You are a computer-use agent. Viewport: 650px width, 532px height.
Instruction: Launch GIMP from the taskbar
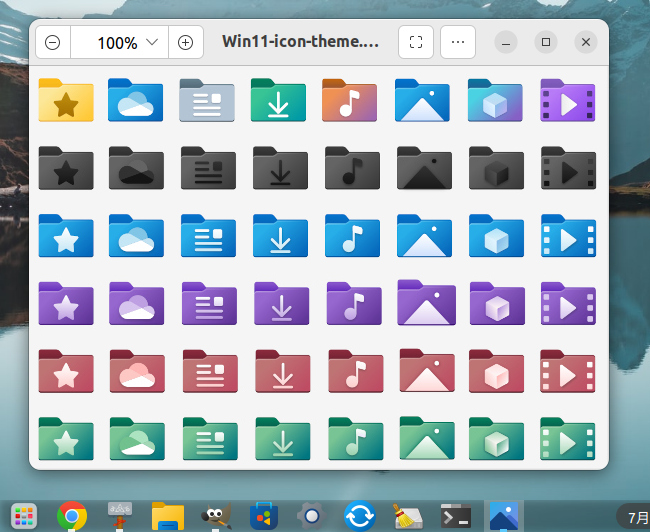(x=215, y=516)
